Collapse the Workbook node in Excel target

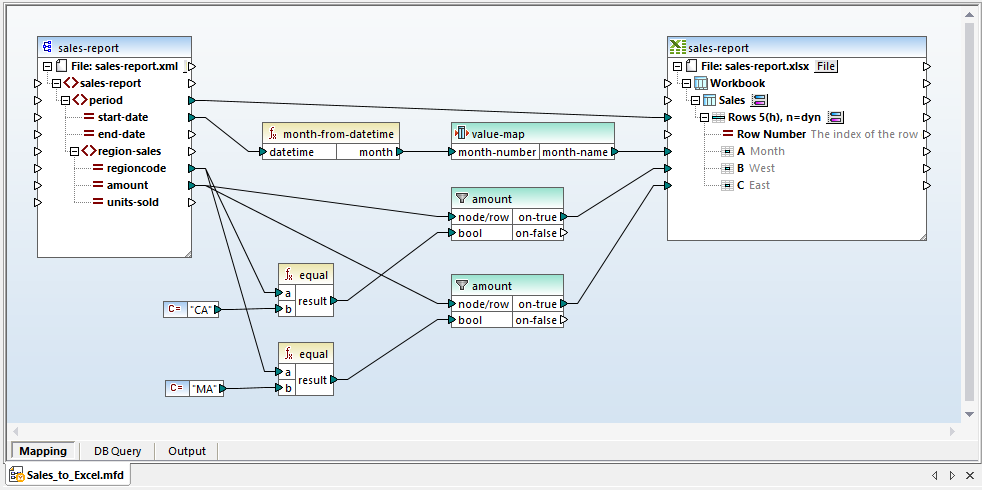coord(687,83)
